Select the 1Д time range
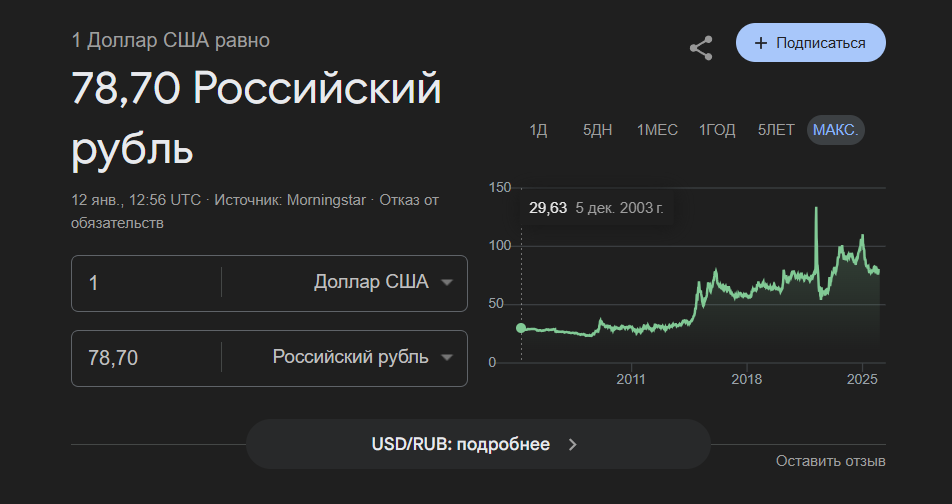The image size is (952, 504). pyautogui.click(x=539, y=130)
